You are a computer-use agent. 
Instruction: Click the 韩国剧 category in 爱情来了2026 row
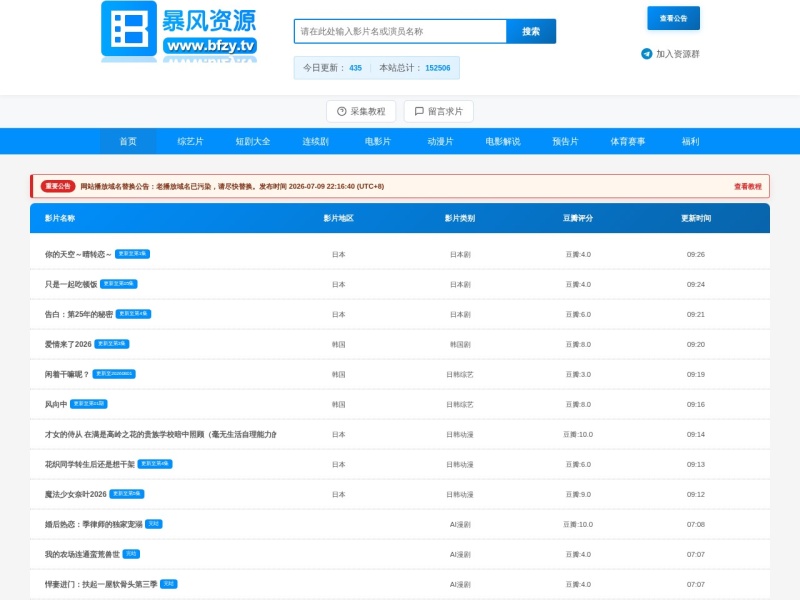pos(460,344)
